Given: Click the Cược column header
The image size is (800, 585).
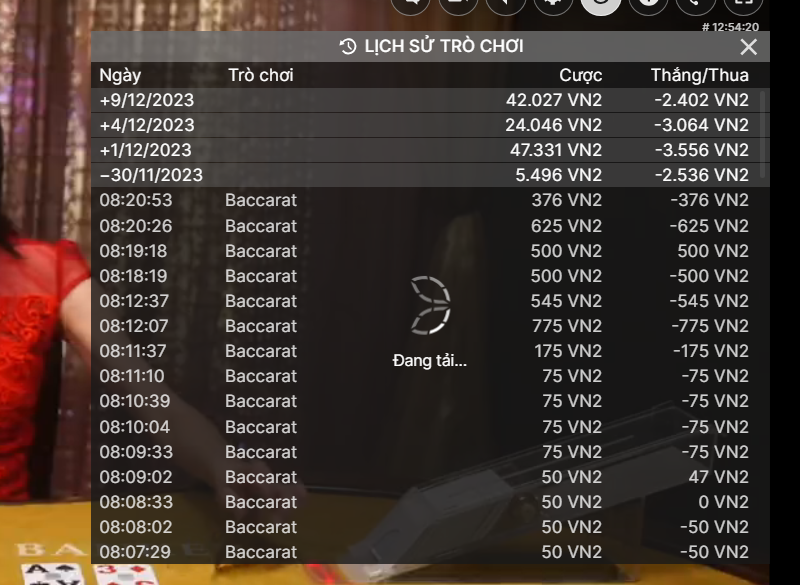Looking at the screenshot, I should [x=581, y=75].
